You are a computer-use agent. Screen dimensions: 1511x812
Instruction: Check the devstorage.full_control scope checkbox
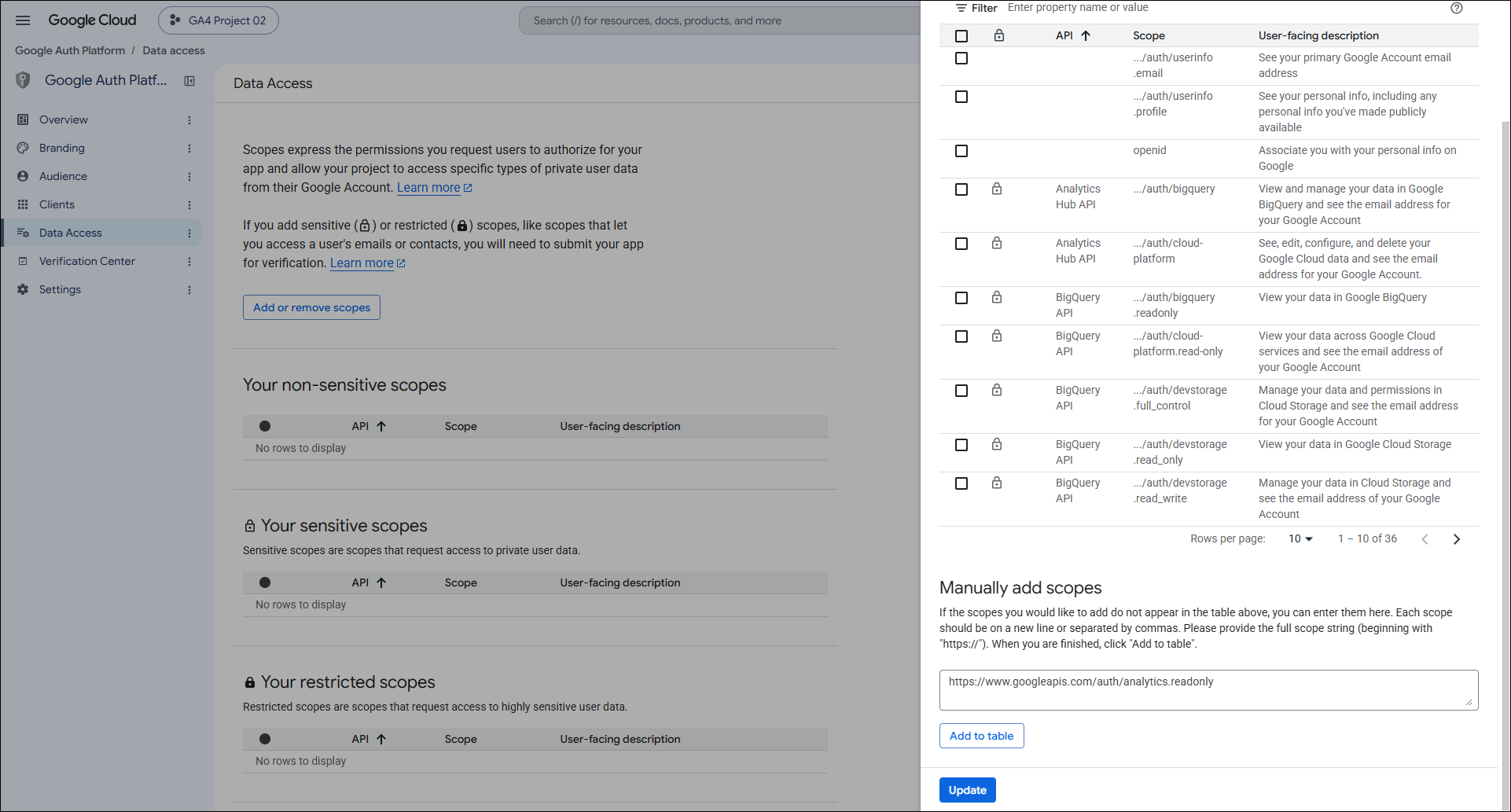click(x=961, y=391)
